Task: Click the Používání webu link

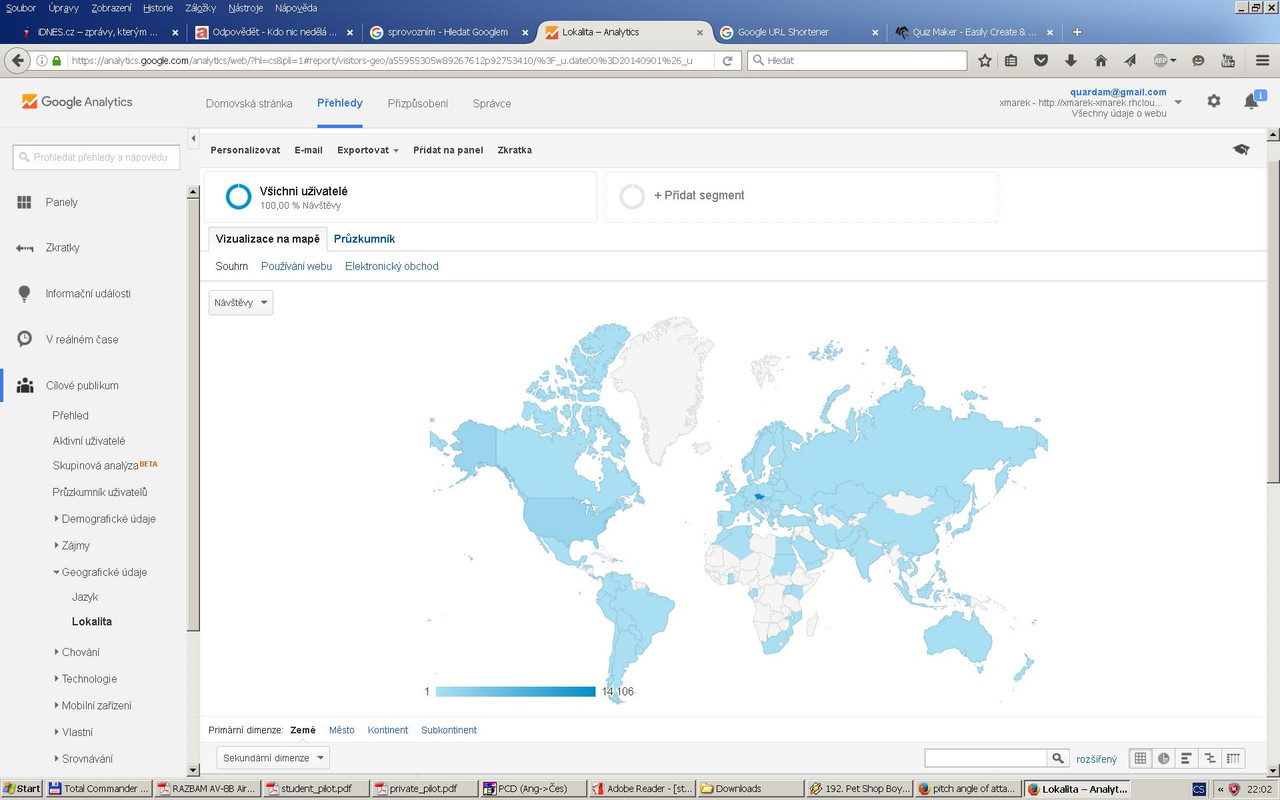Action: [296, 266]
